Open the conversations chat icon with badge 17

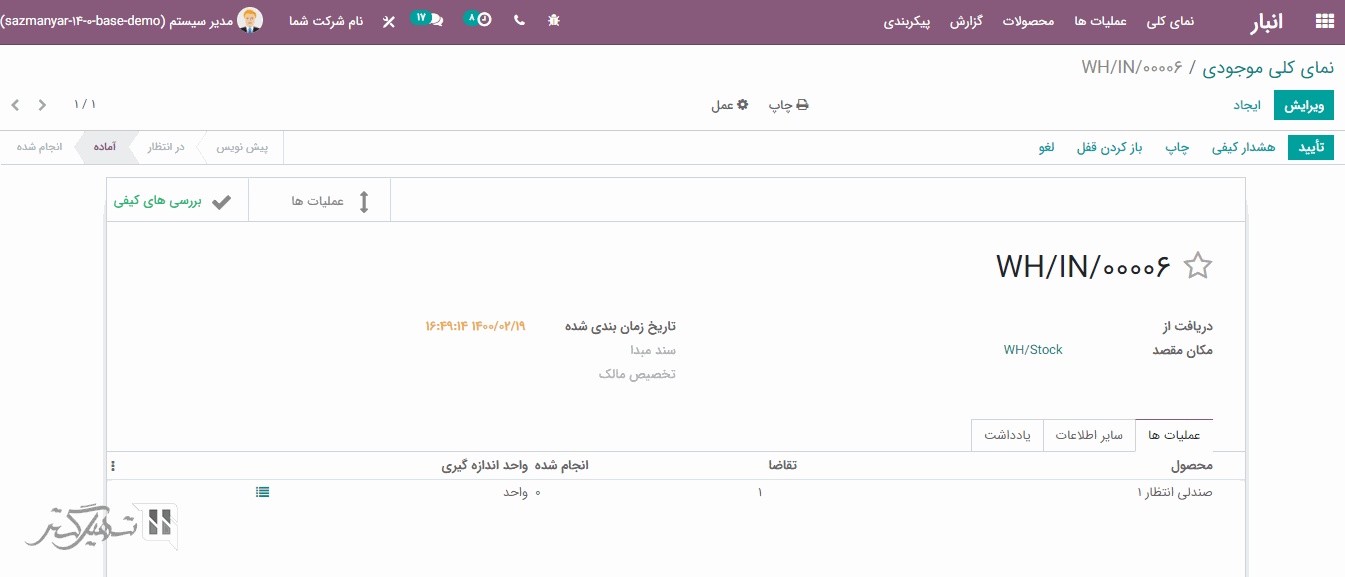click(x=428, y=19)
